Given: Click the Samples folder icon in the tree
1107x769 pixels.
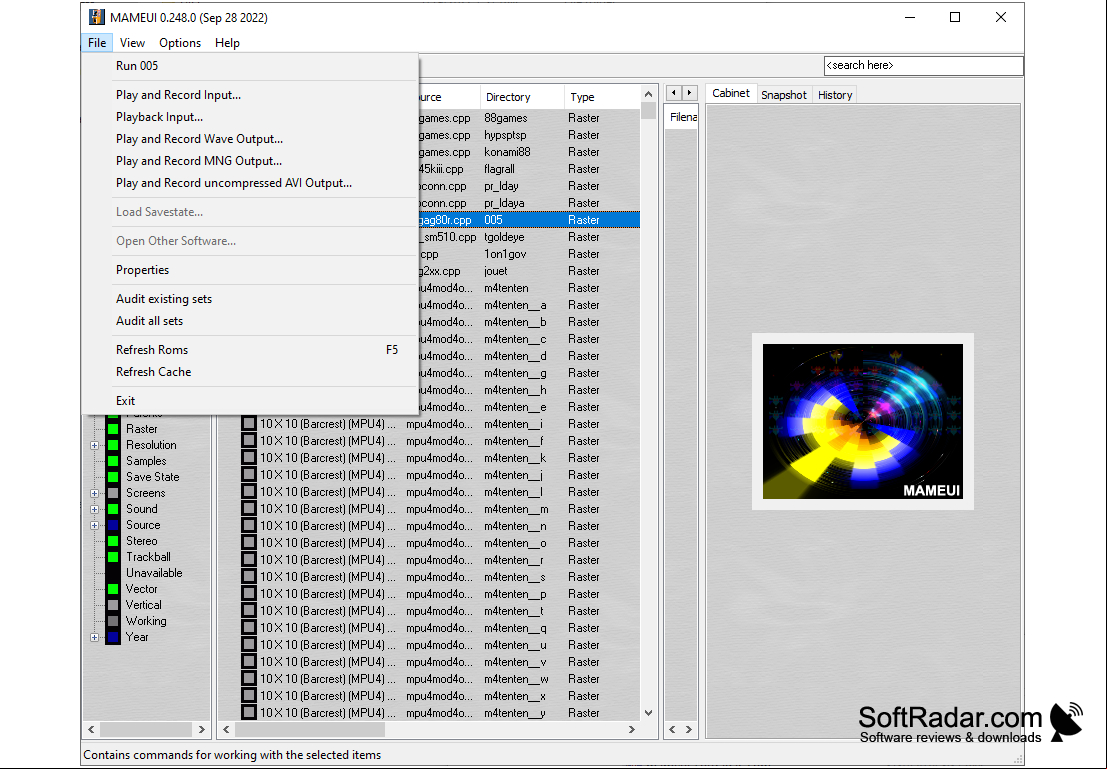Looking at the screenshot, I should [x=113, y=461].
